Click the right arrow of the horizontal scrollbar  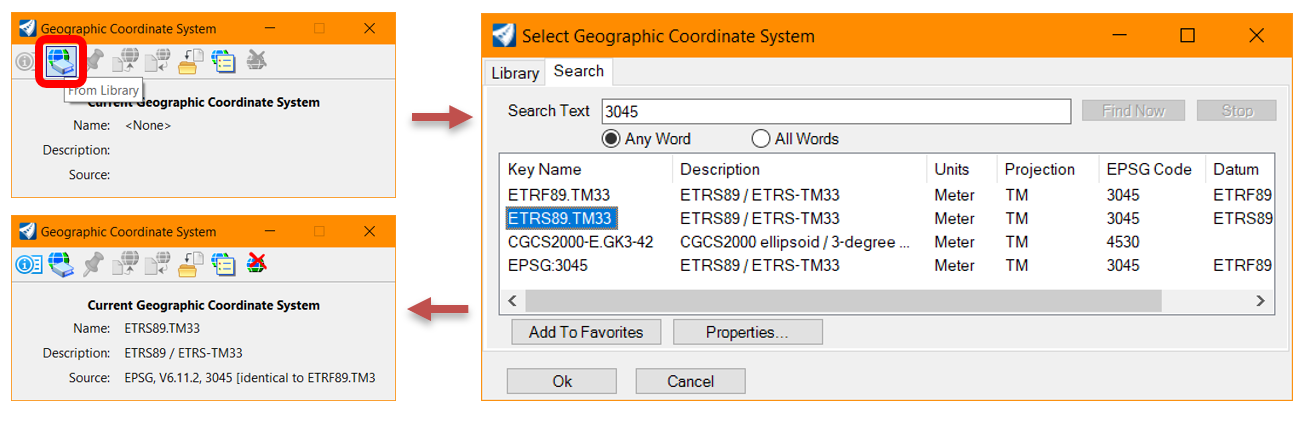click(1261, 301)
